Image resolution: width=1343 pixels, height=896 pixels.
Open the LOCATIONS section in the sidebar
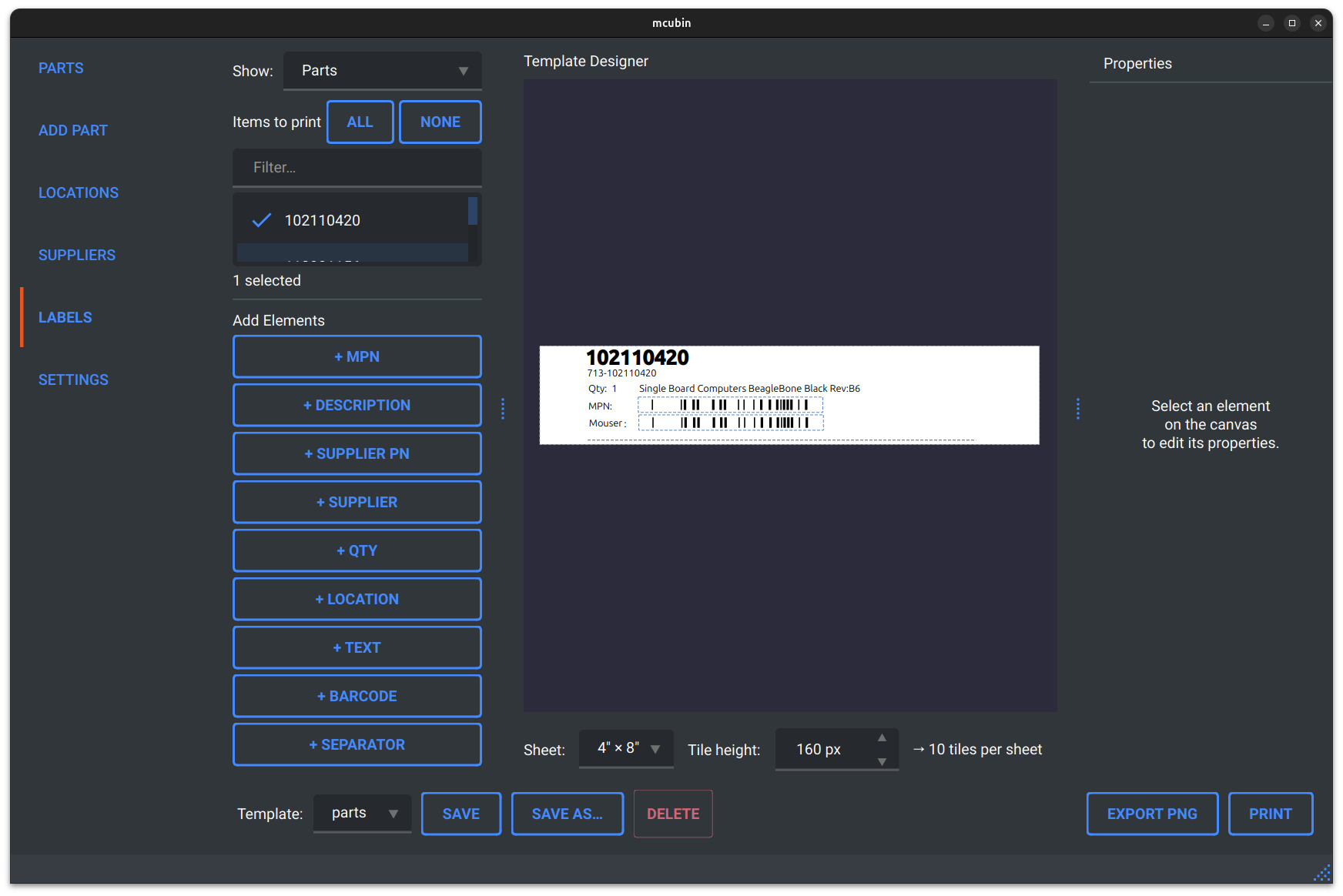point(79,192)
